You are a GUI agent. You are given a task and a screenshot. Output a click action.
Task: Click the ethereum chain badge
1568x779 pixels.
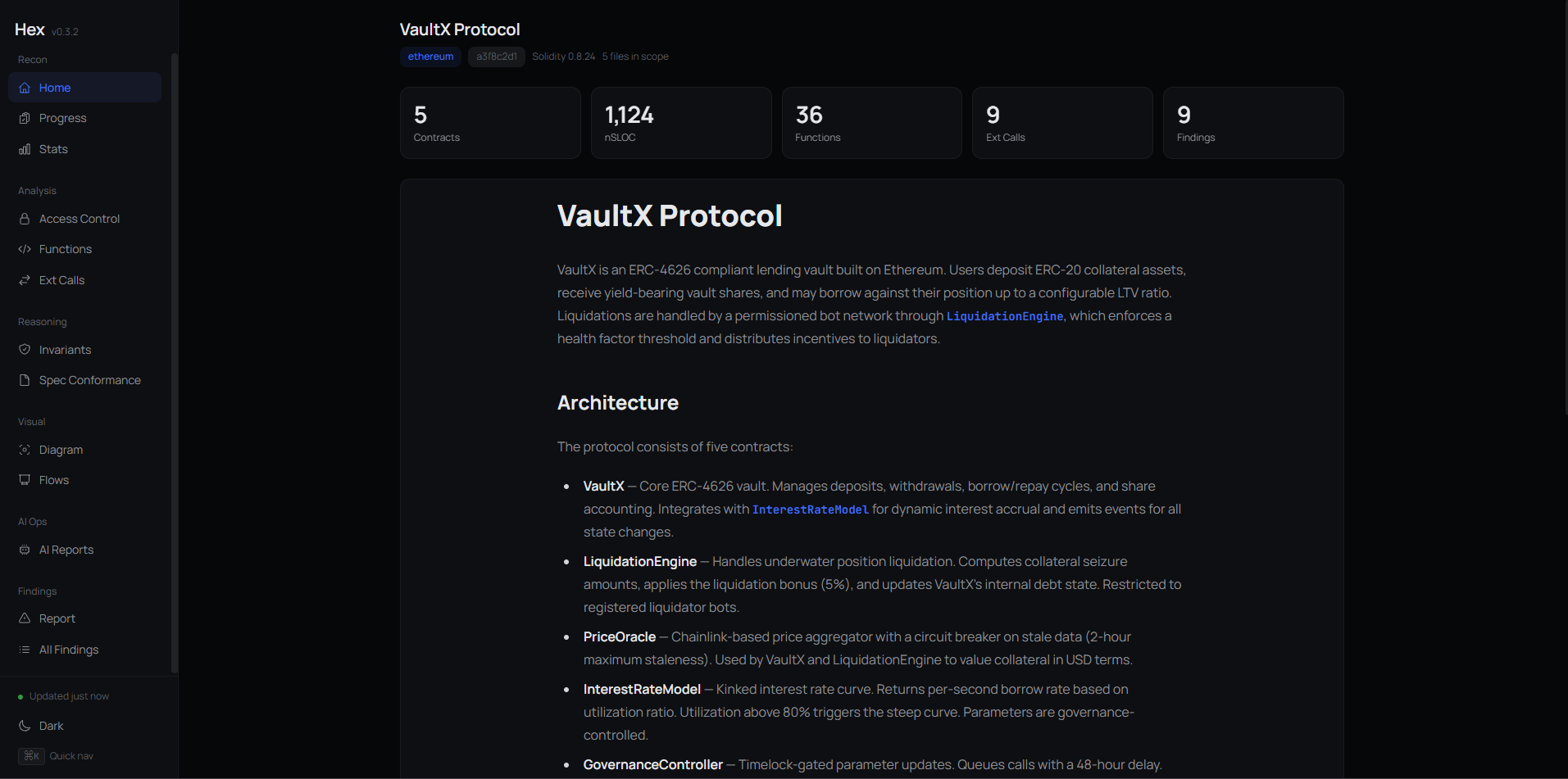click(x=430, y=57)
